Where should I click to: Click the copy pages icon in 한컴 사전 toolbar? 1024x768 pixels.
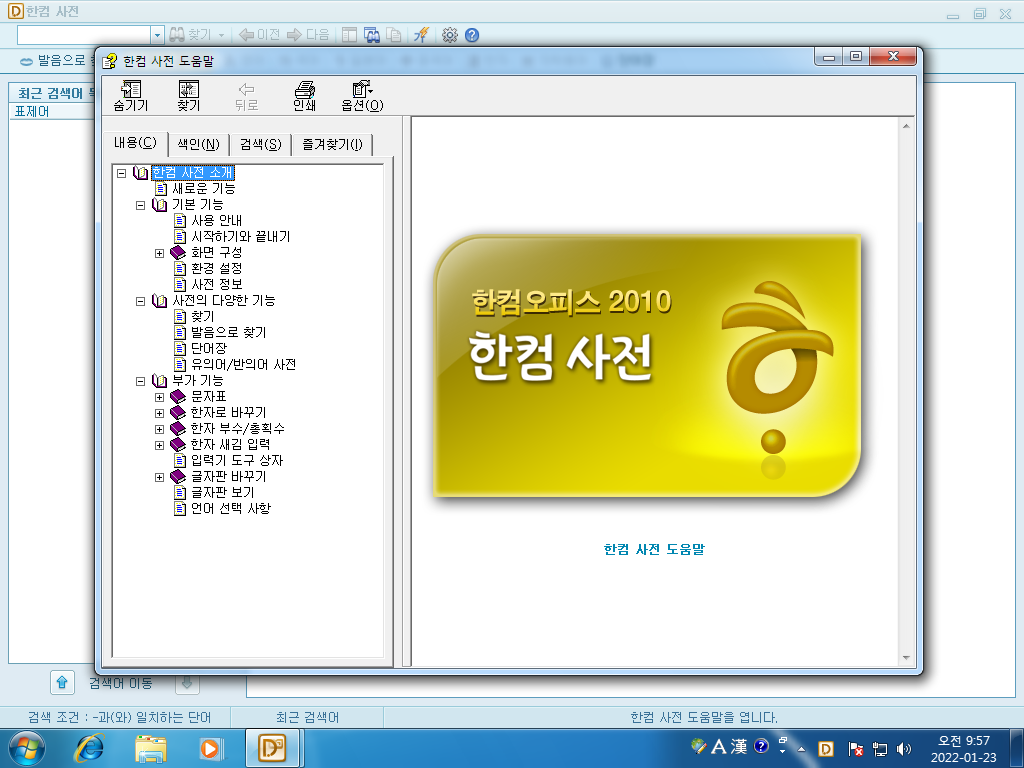click(x=394, y=35)
